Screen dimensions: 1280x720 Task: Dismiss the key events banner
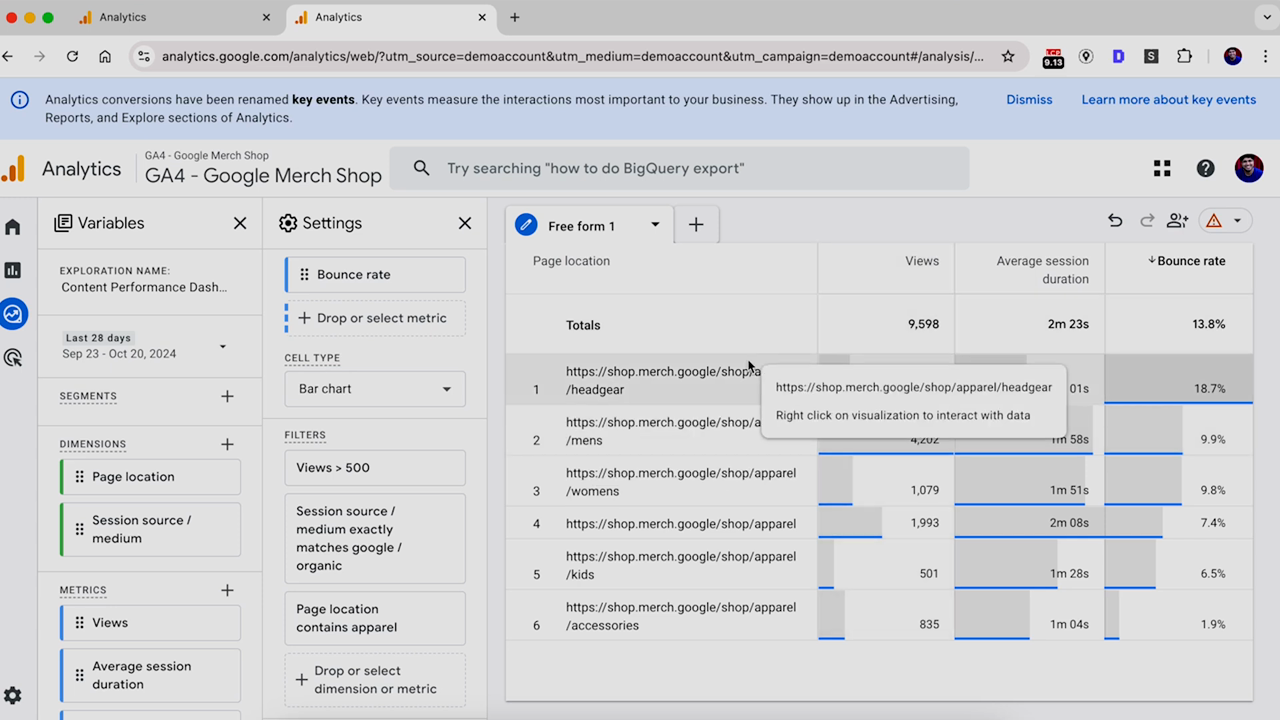(x=1029, y=100)
